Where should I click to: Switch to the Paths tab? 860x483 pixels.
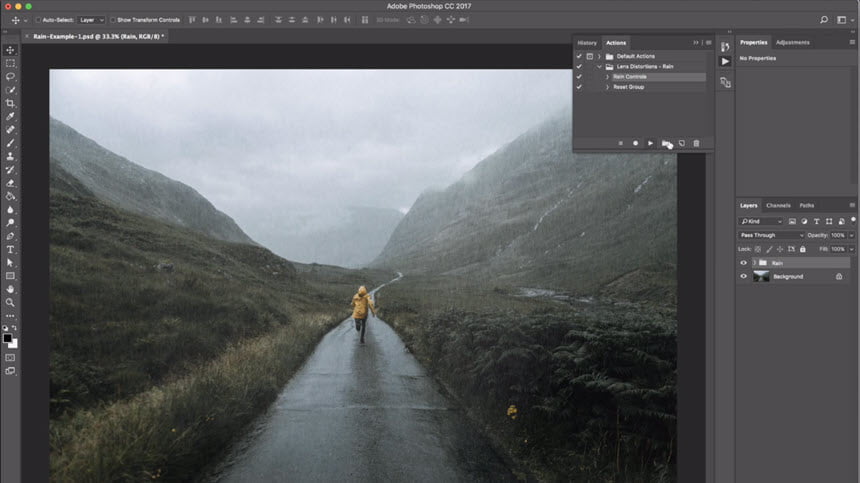(x=807, y=206)
